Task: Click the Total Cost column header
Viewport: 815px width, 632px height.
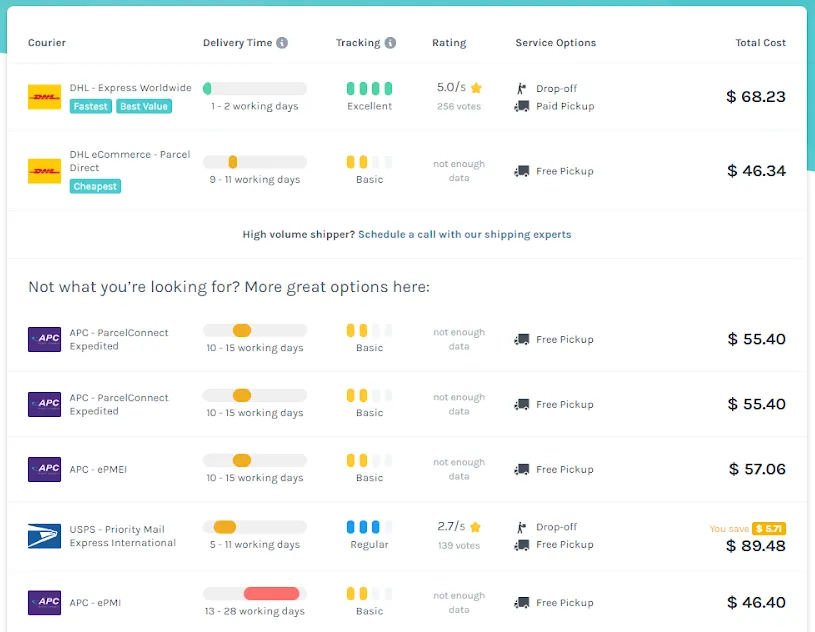Action: pyautogui.click(x=760, y=43)
